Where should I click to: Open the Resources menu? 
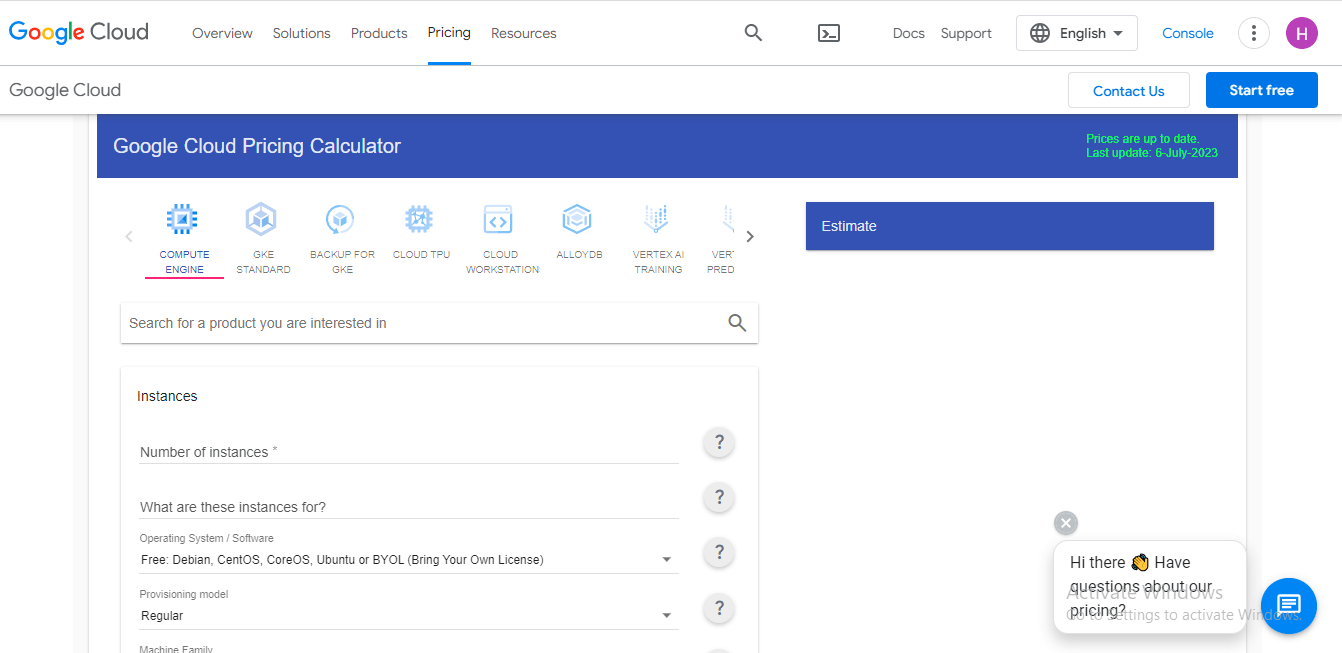click(523, 33)
